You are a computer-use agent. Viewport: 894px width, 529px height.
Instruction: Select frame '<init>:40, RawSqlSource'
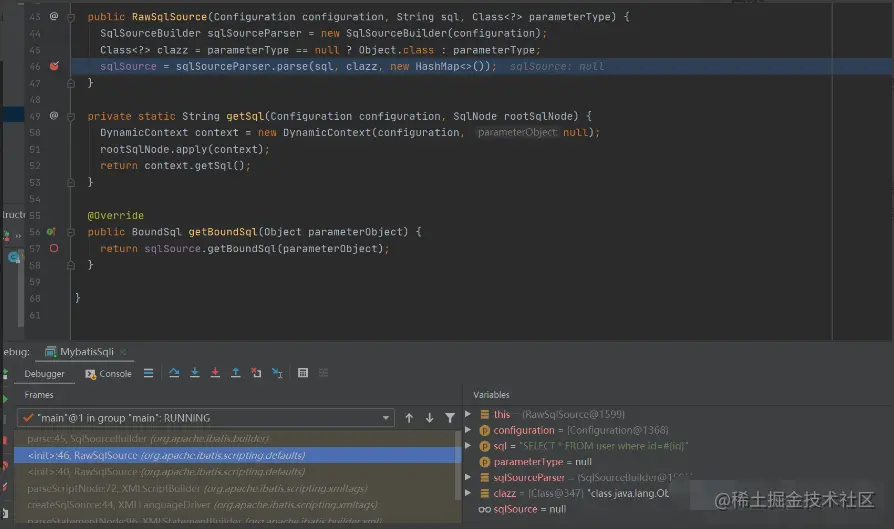pyautogui.click(x=236, y=471)
